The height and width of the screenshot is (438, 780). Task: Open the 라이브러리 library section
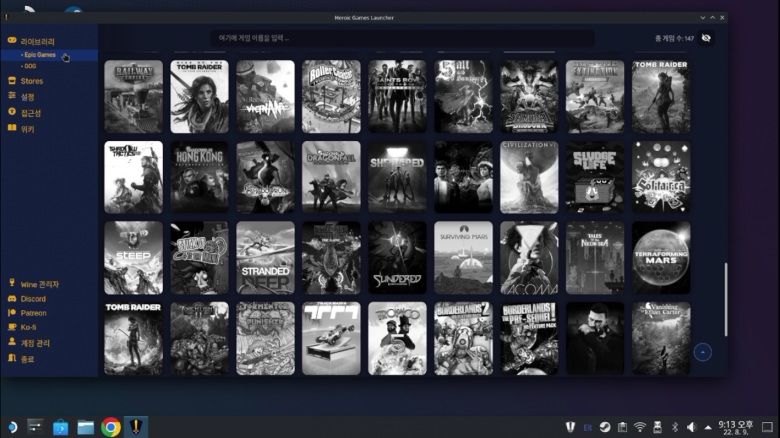pos(31,41)
